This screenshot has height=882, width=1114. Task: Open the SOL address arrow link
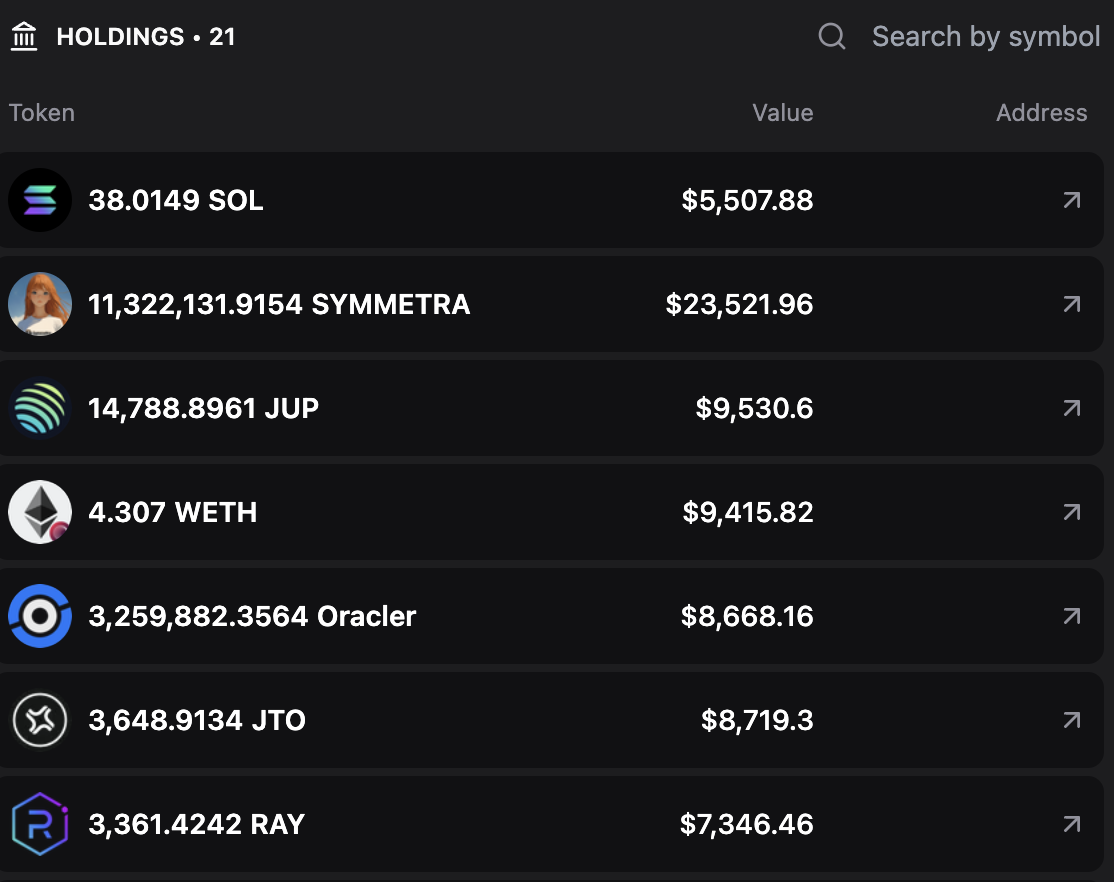coord(1071,200)
